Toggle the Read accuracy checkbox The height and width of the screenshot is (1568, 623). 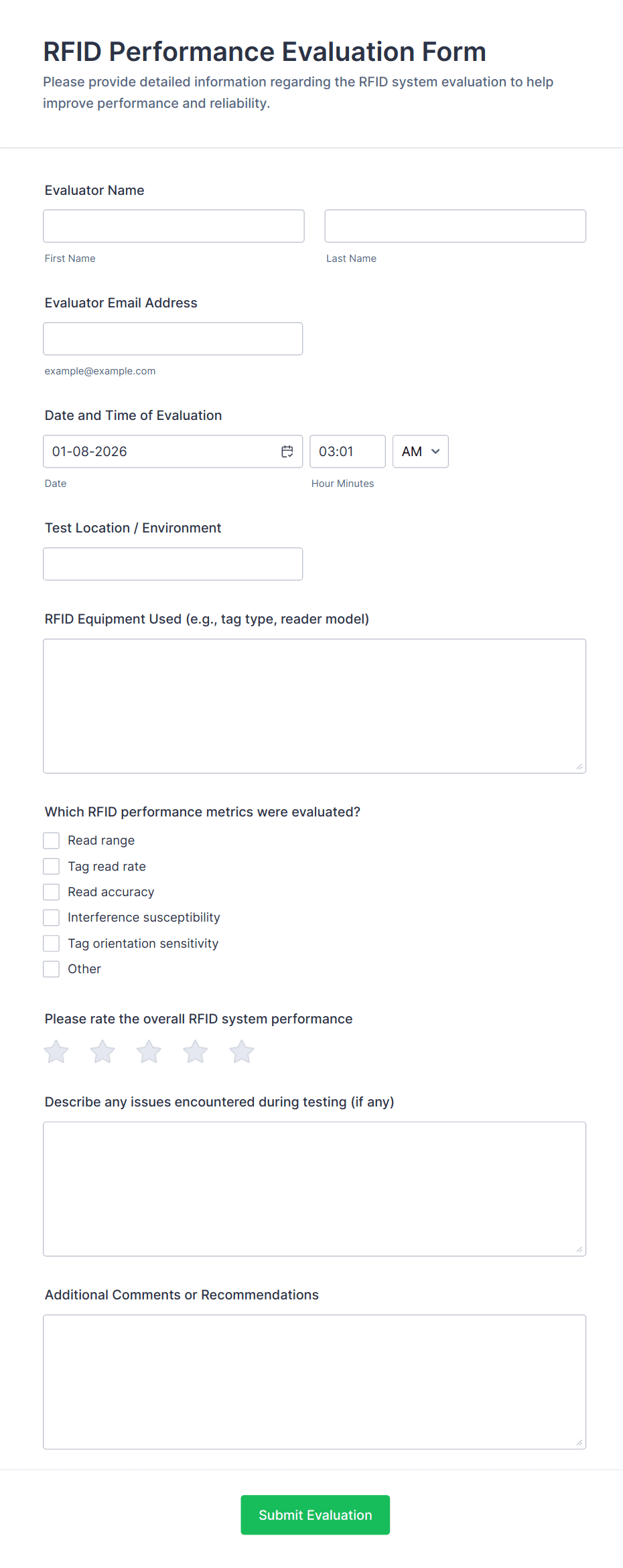pos(51,892)
